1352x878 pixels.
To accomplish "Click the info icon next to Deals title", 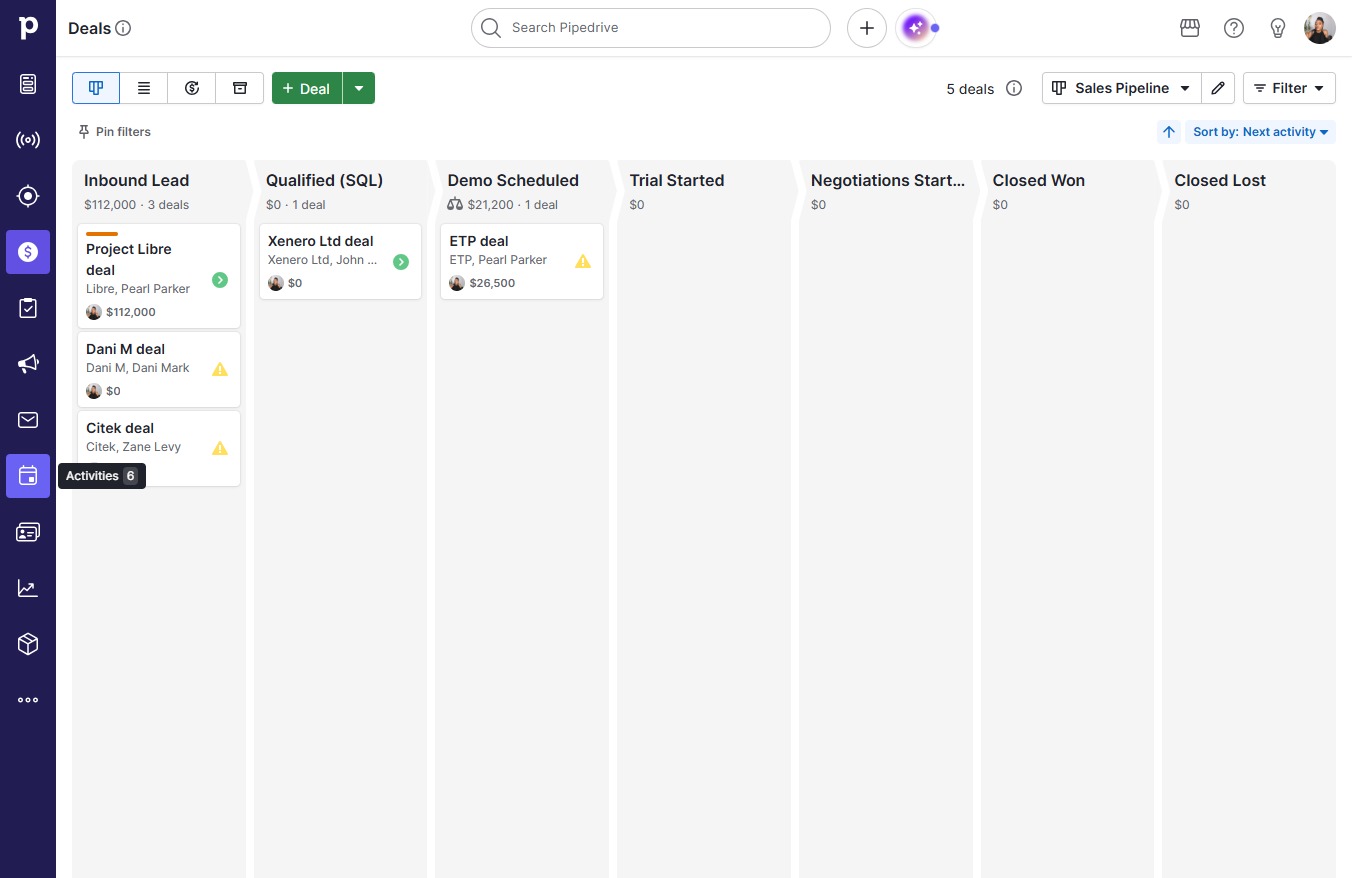I will click(x=123, y=28).
